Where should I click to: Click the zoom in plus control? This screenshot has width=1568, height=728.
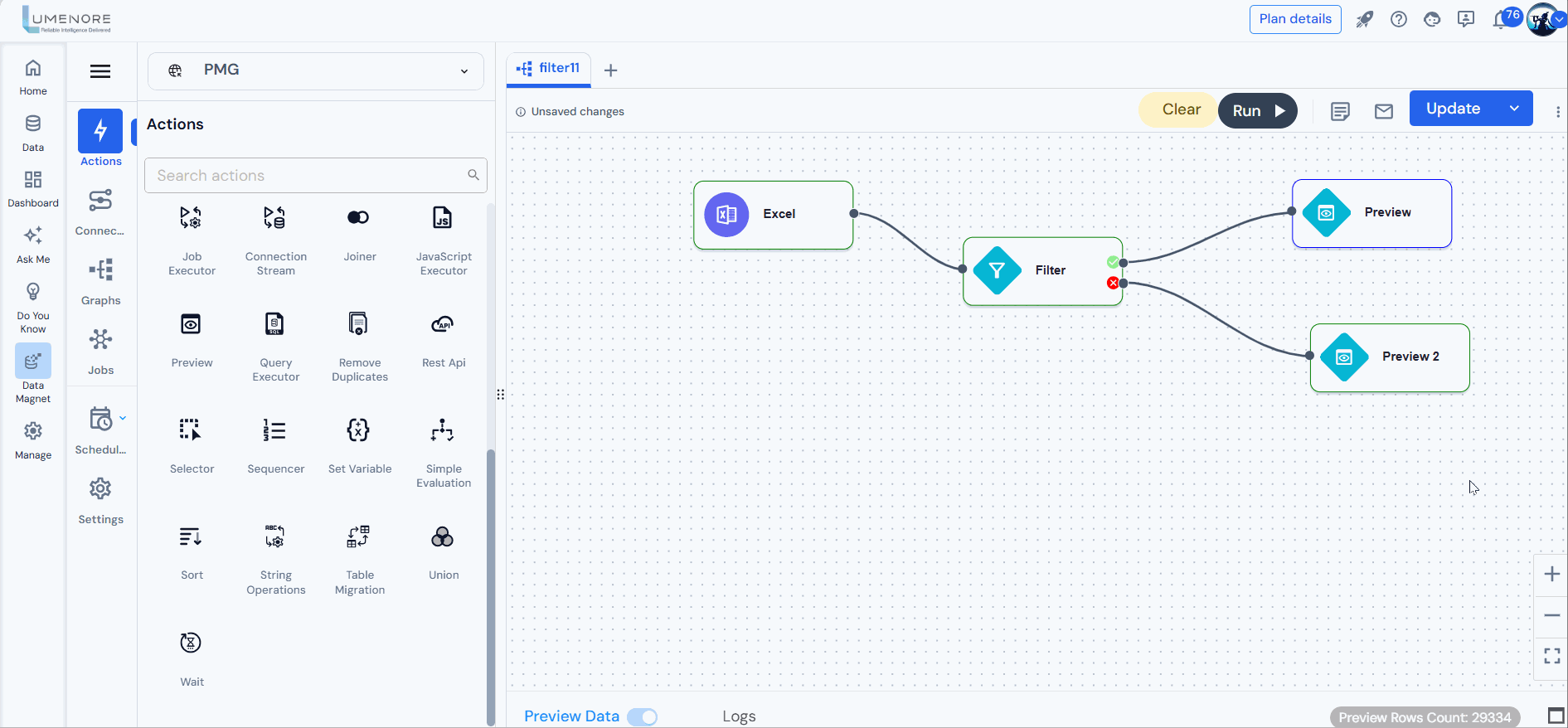tap(1551, 574)
